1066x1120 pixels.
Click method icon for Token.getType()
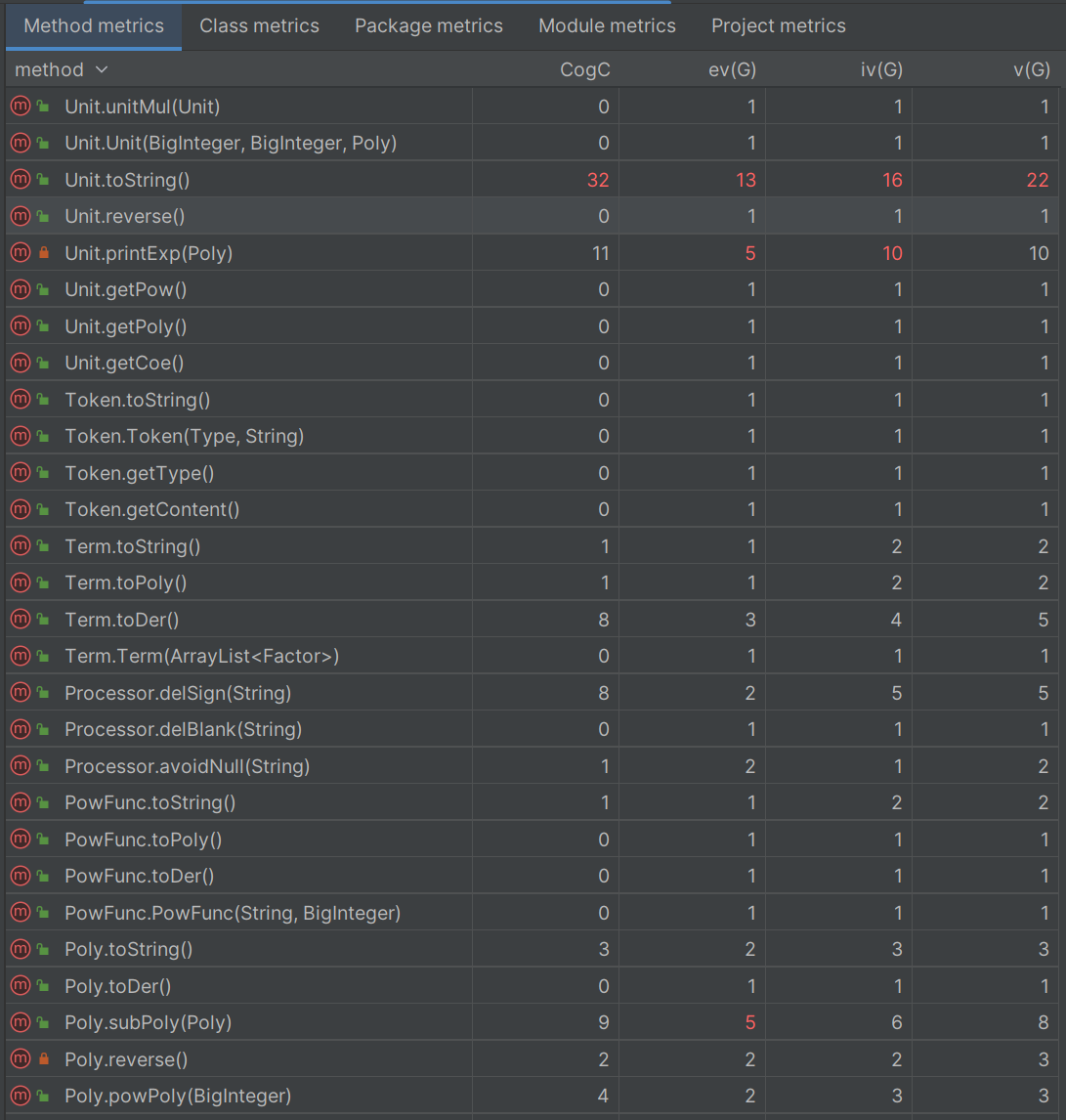(x=21, y=472)
